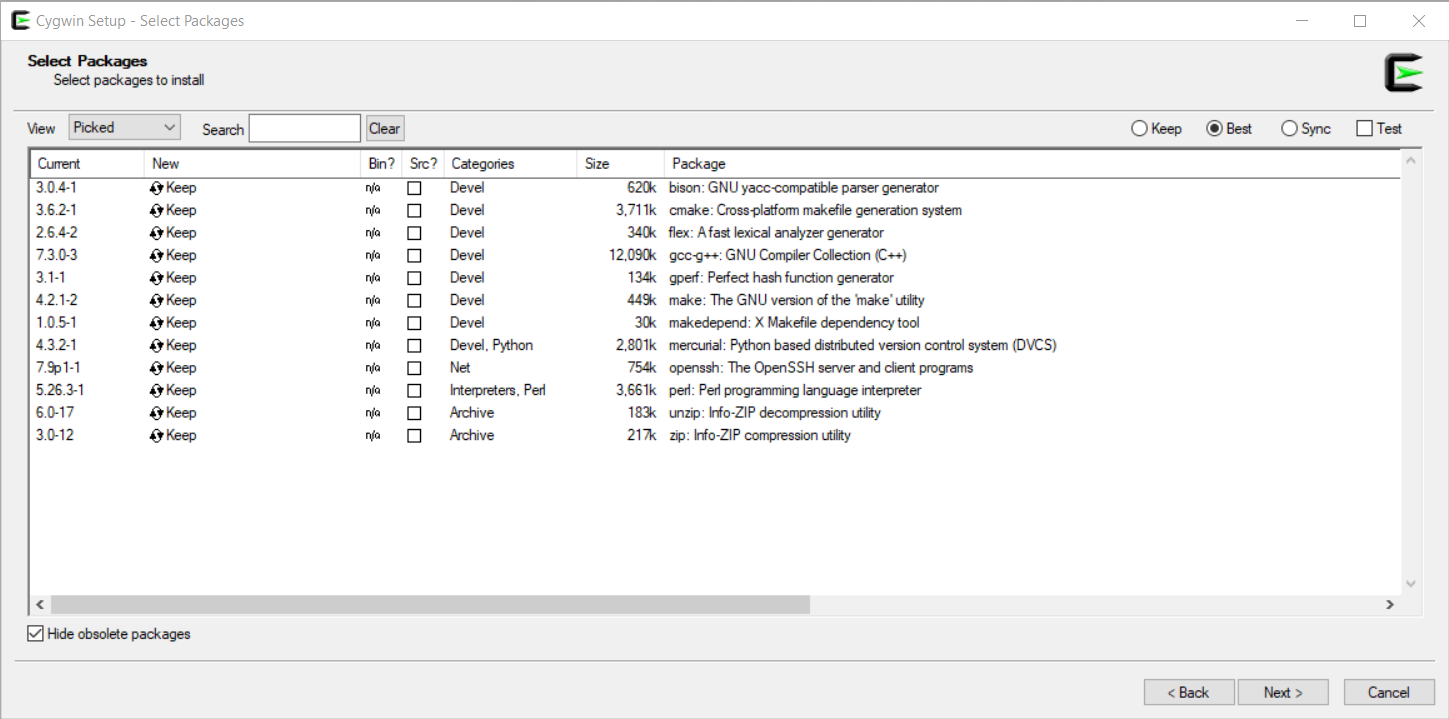The height and width of the screenshot is (719, 1449).
Task: Click the Net category cell for openssh
Action: pos(460,368)
